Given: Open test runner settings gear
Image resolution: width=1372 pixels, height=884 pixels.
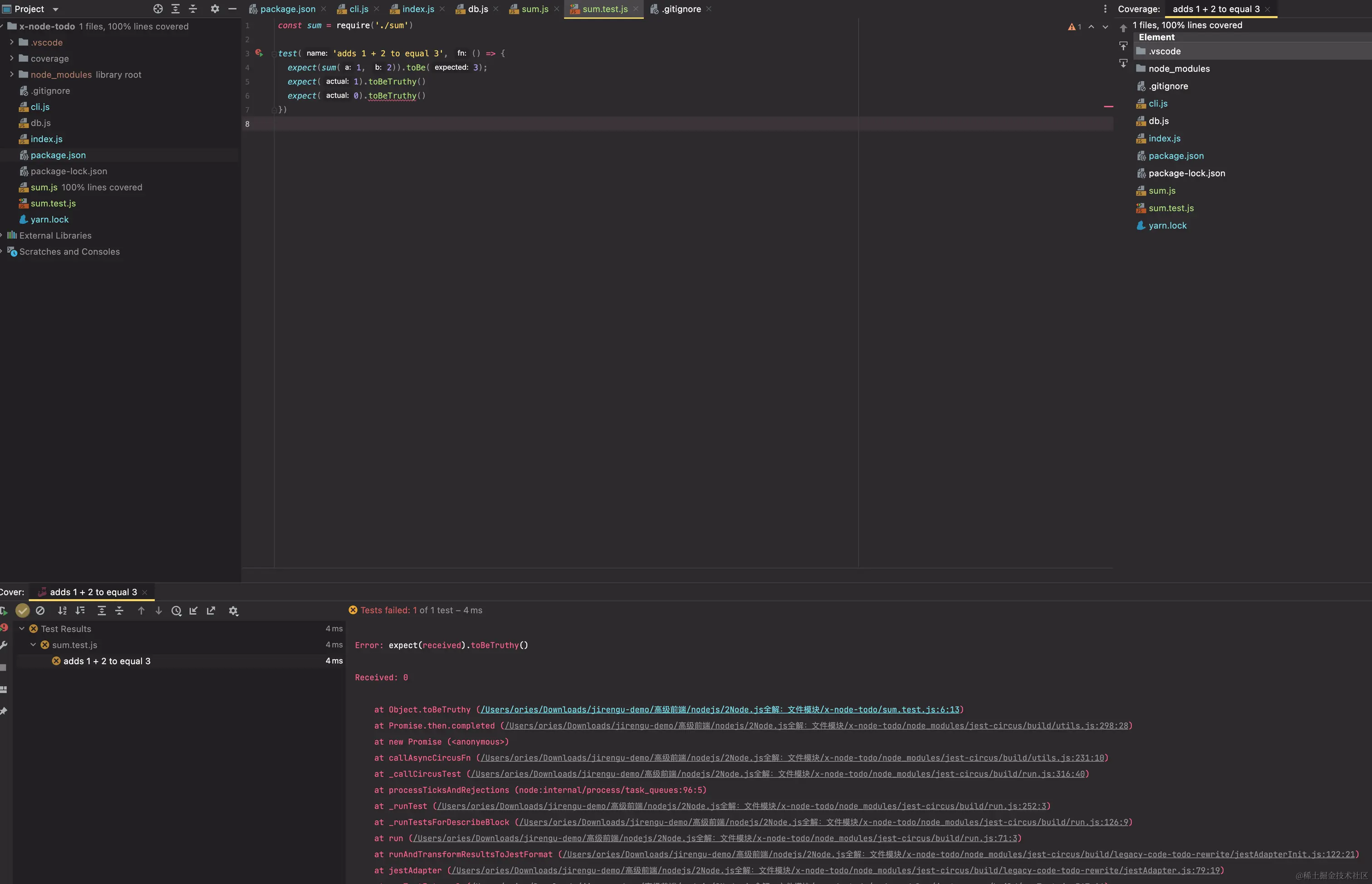Looking at the screenshot, I should (234, 611).
